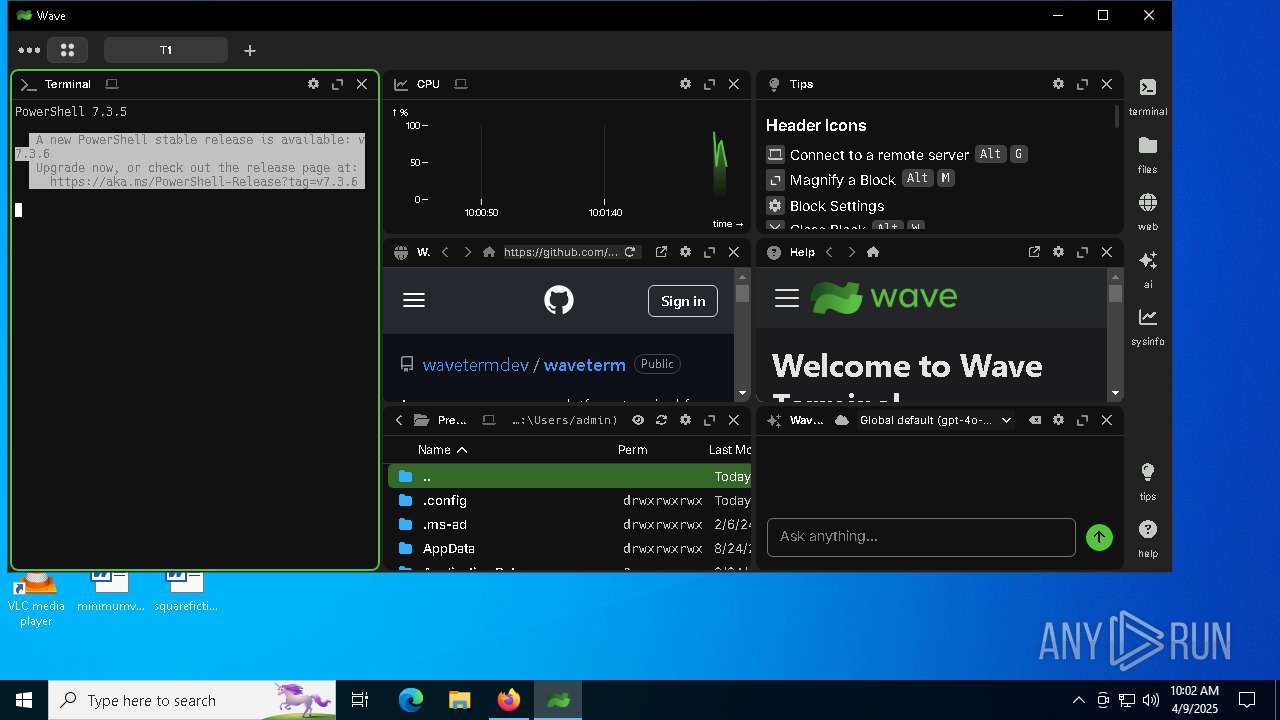Go back in Help block
The width and height of the screenshot is (1280, 720).
coord(829,252)
